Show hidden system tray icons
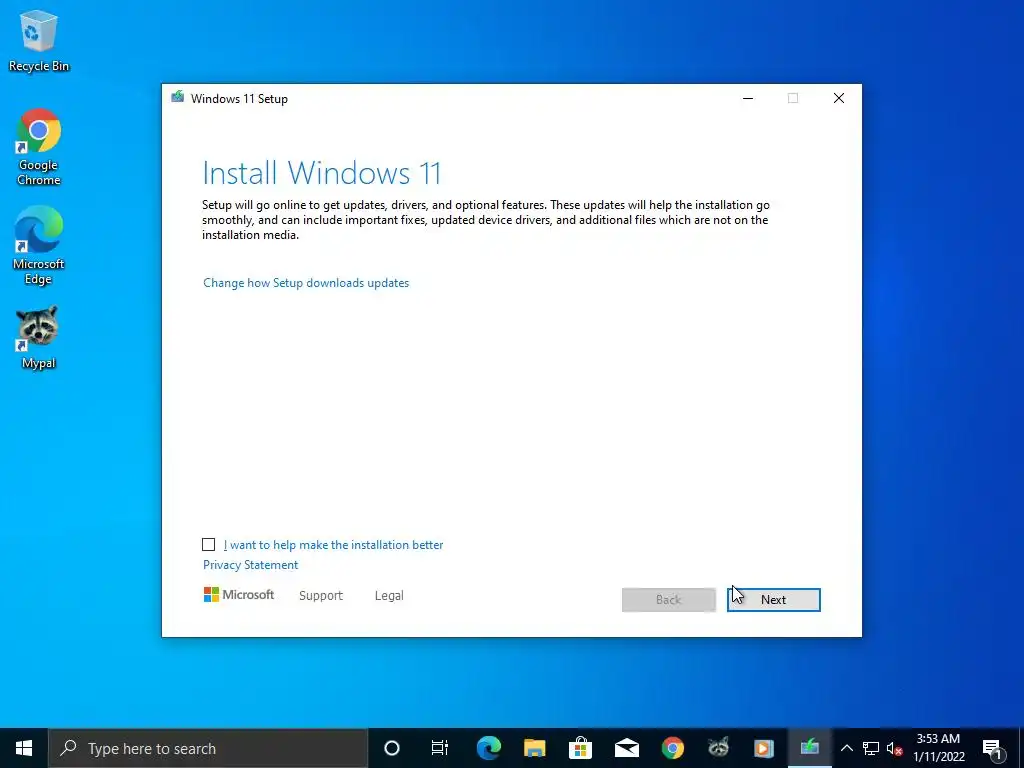Viewport: 1024px width, 768px height. pos(846,748)
